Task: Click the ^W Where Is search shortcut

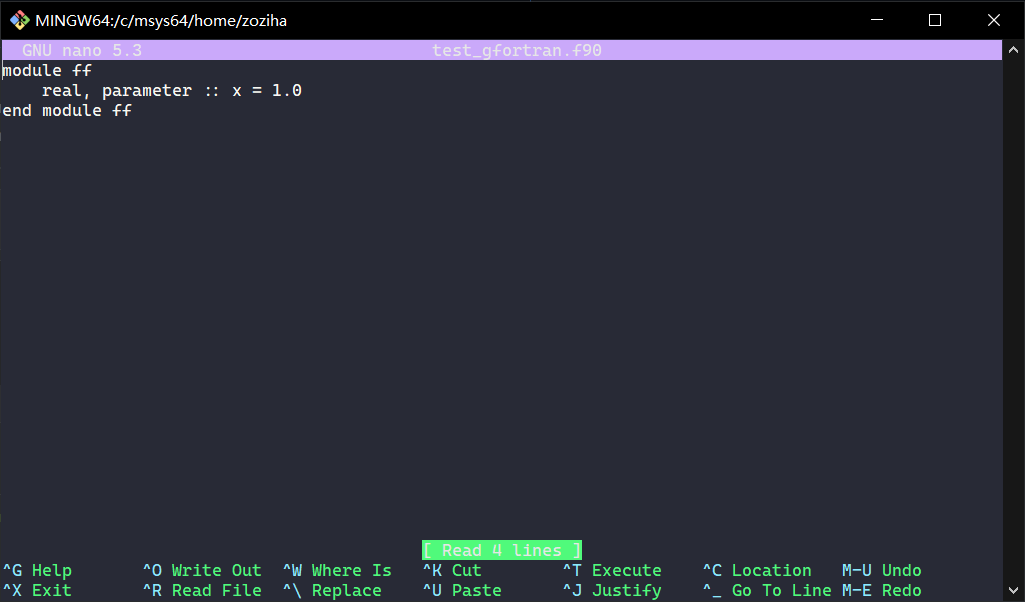Action: pos(337,570)
